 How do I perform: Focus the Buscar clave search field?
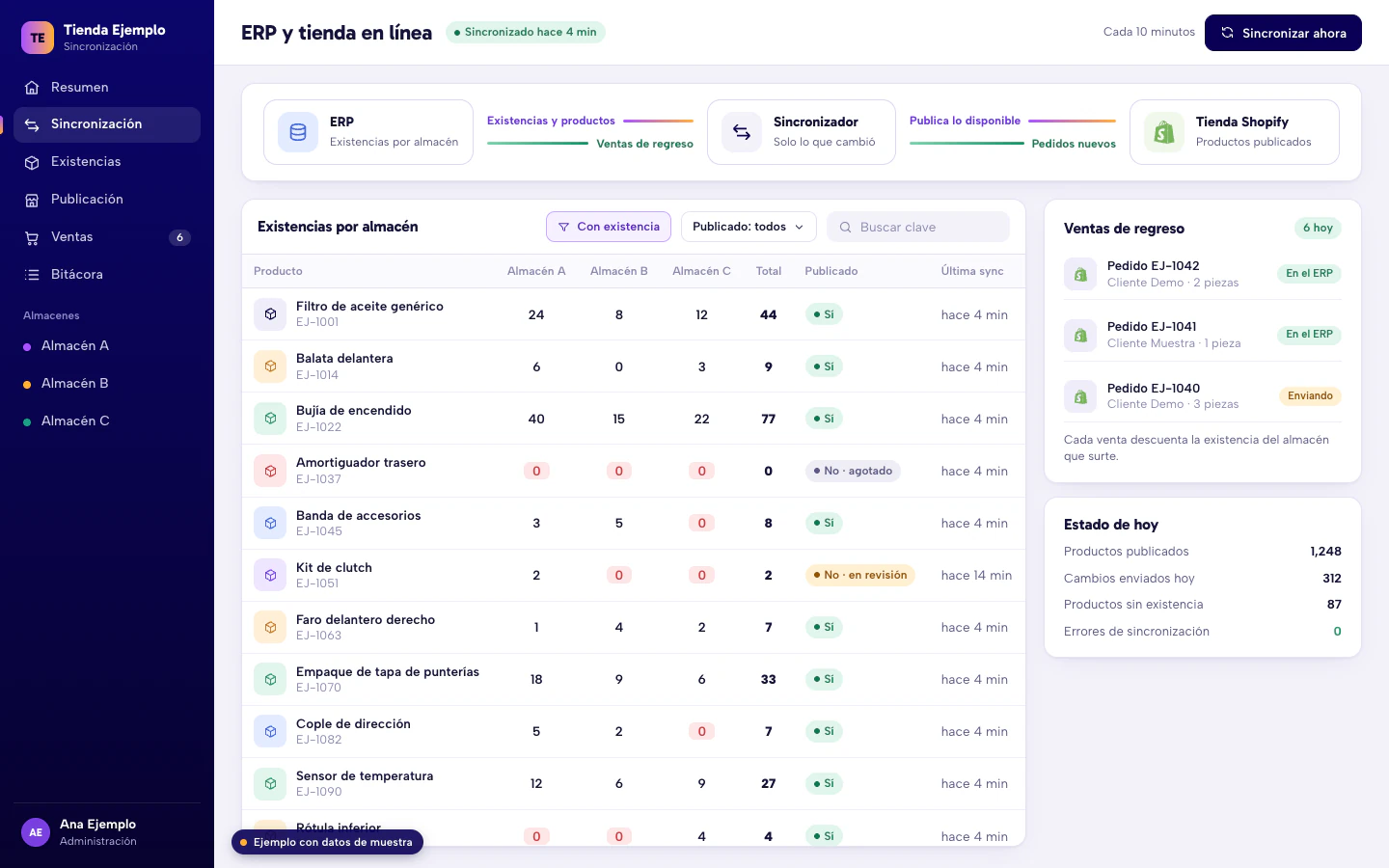pyautogui.click(x=918, y=227)
